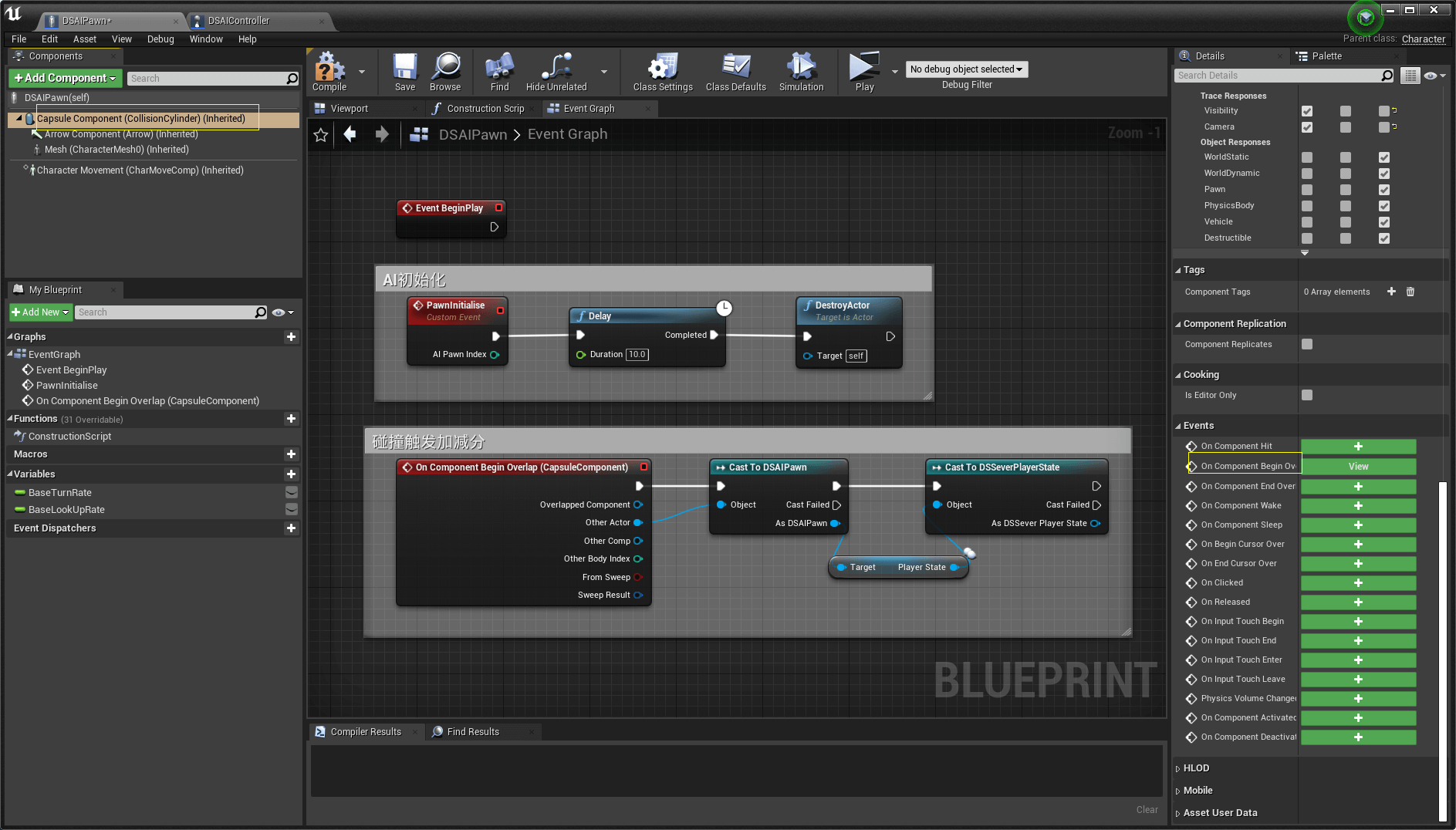The height and width of the screenshot is (830, 1456).
Task: Select Mesh (CharacterMesh0) component
Action: tap(117, 150)
